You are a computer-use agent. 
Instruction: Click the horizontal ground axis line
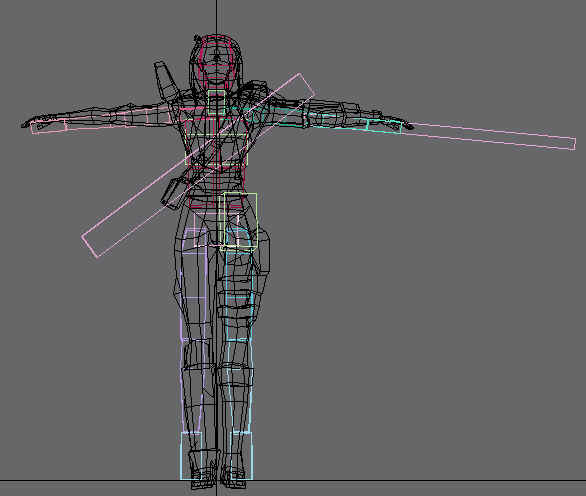click(x=293, y=480)
